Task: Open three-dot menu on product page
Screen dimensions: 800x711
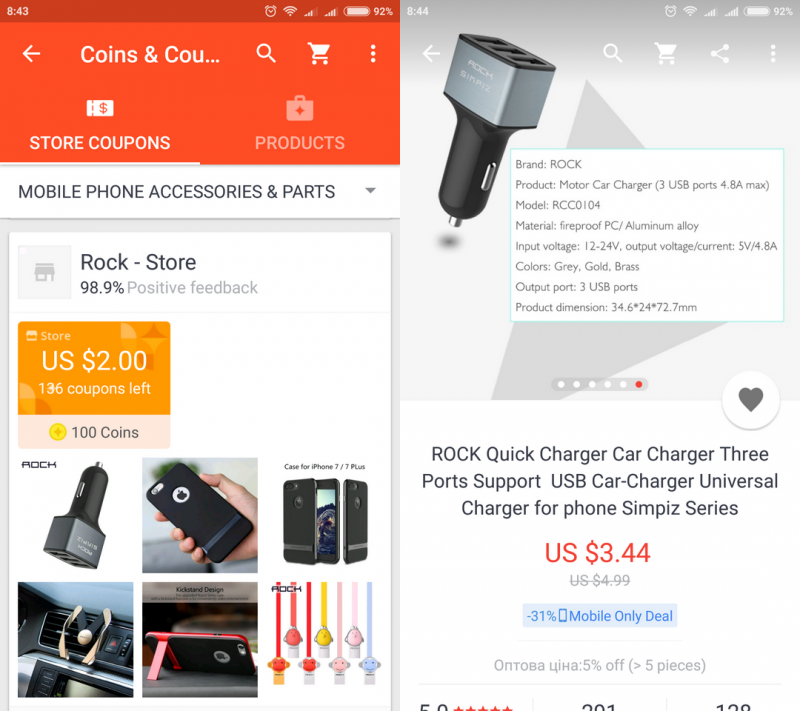Action: pos(773,53)
